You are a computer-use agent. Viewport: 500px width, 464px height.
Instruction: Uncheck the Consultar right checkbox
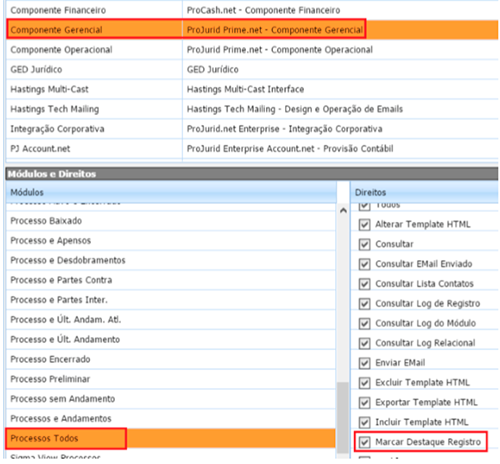[364, 244]
